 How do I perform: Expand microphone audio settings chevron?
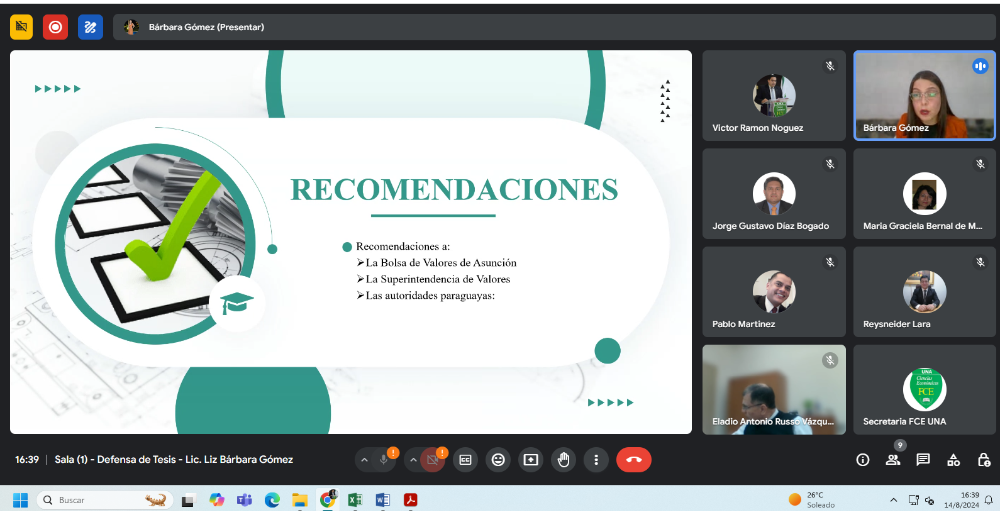coord(364,459)
